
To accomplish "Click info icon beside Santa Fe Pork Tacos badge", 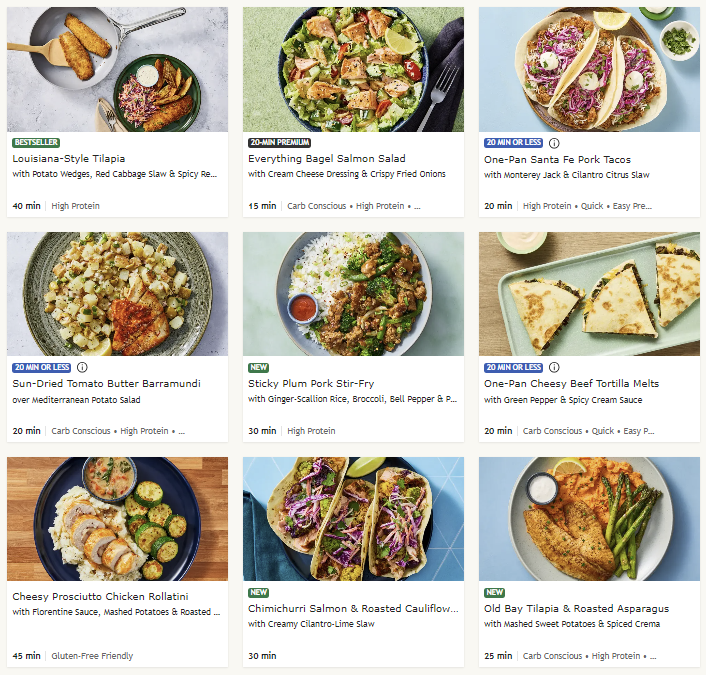I will 555,143.
